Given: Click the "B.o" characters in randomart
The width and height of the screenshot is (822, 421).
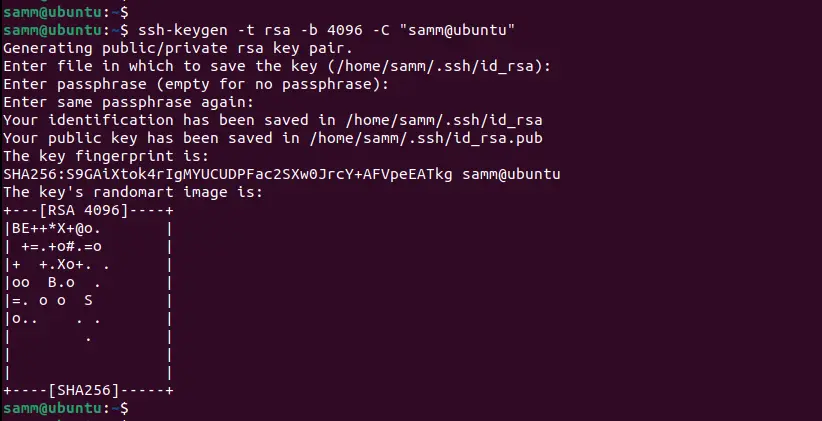Looking at the screenshot, I should pyautogui.click(x=61, y=283).
